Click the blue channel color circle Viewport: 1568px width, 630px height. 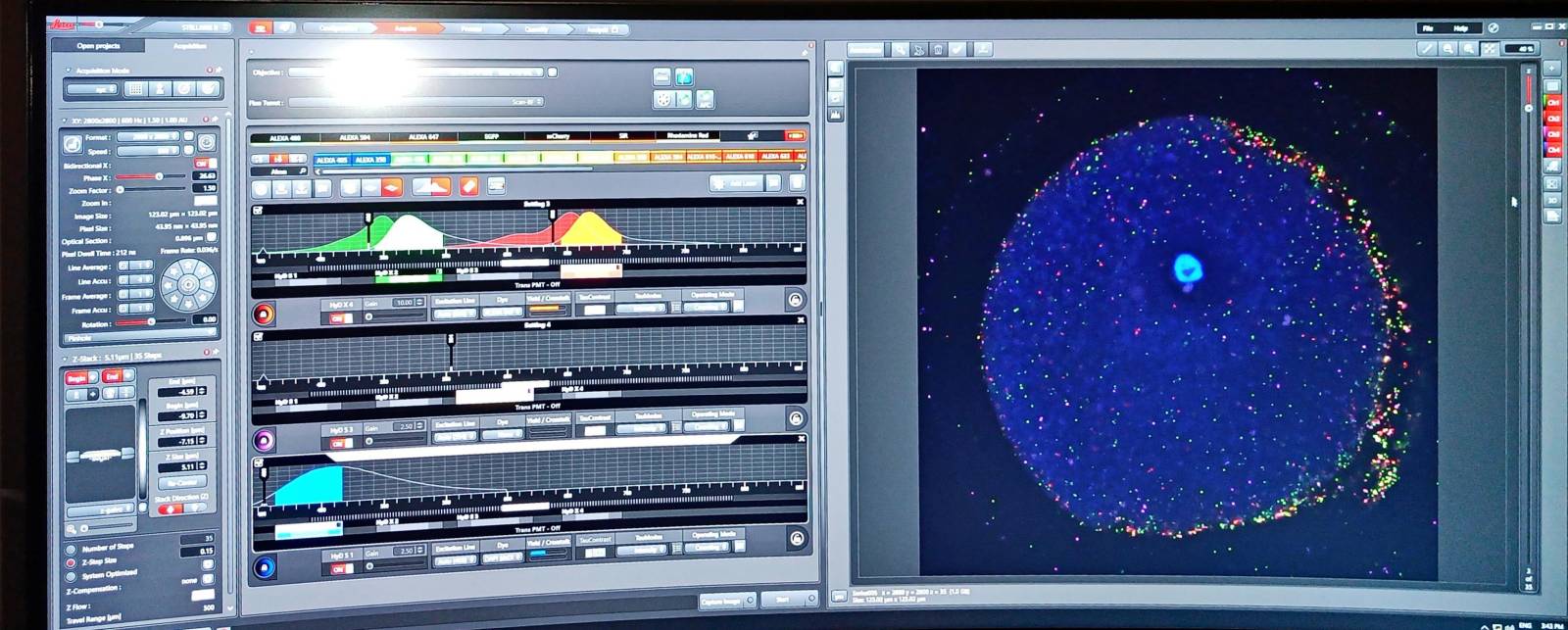point(263,567)
